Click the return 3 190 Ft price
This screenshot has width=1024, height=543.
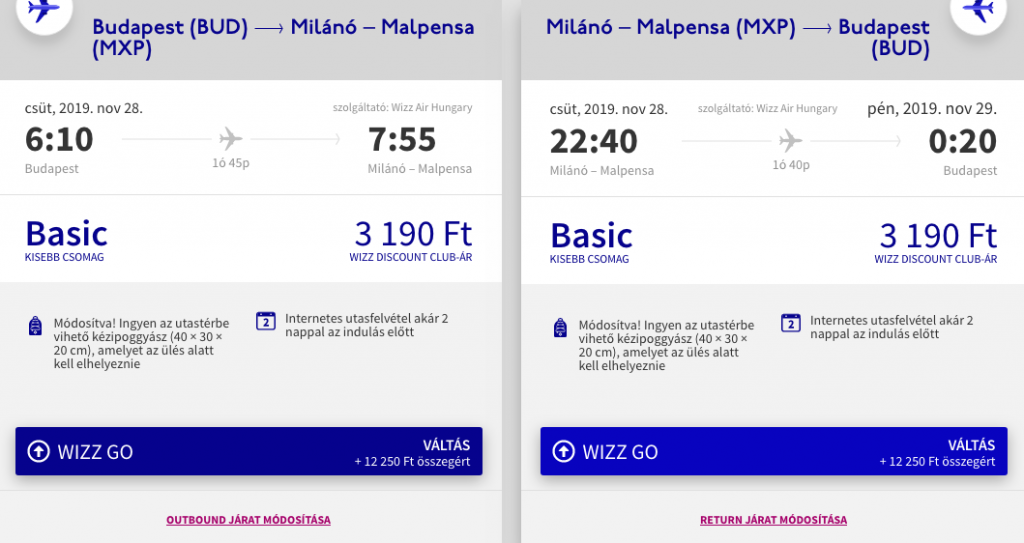click(x=938, y=236)
